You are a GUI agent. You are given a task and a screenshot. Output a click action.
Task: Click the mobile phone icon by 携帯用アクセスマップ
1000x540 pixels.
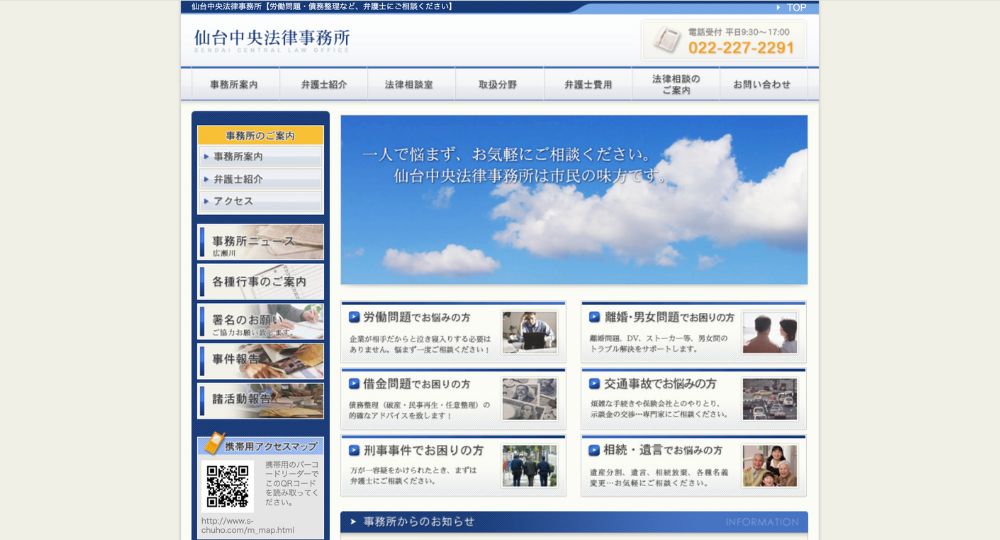click(213, 444)
